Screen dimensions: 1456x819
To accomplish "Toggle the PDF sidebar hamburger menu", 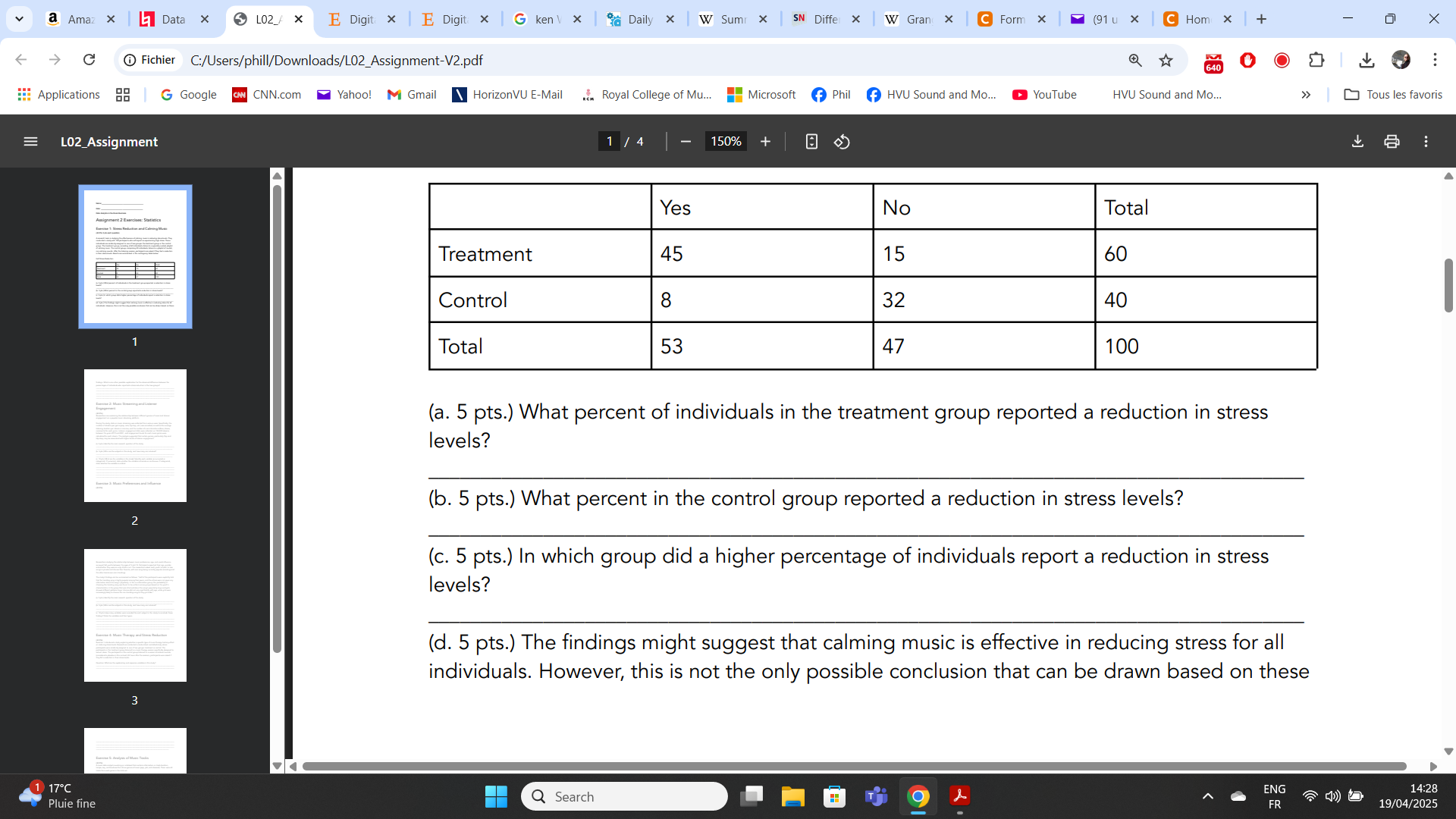I will pyautogui.click(x=30, y=142).
